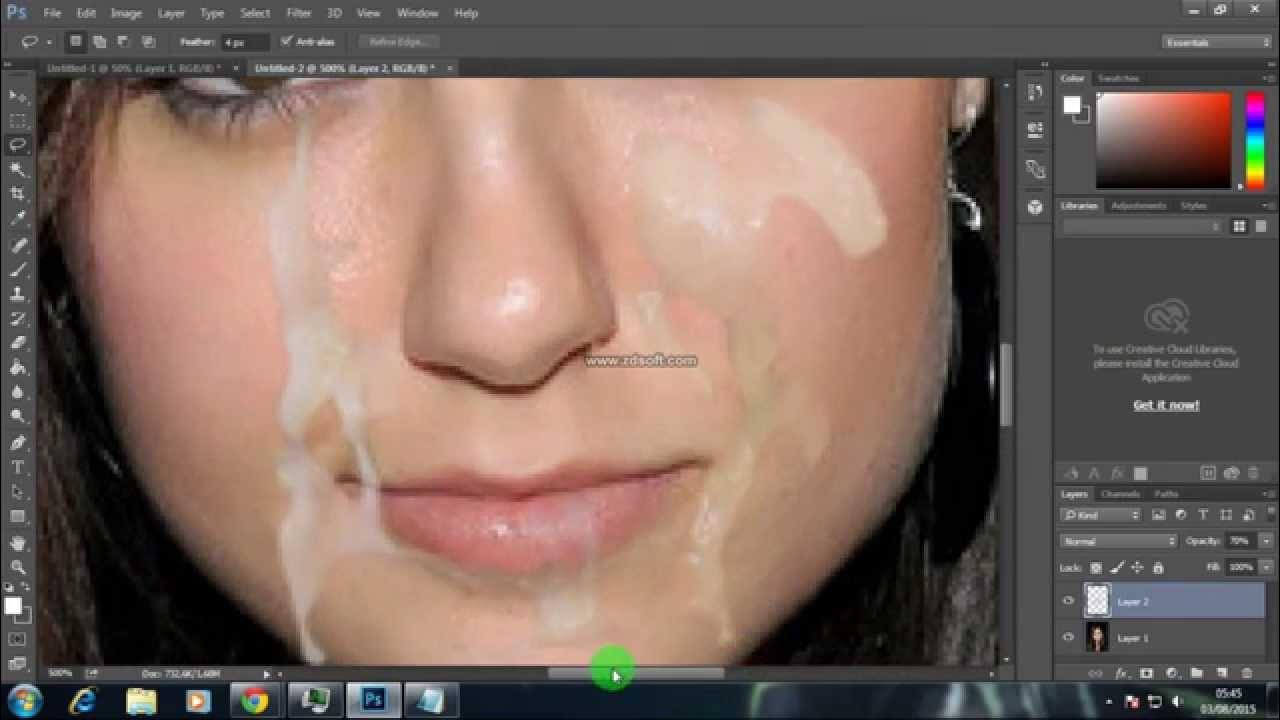The image size is (1280, 720).
Task: Select the Eyedropper tool
Action: tap(18, 219)
